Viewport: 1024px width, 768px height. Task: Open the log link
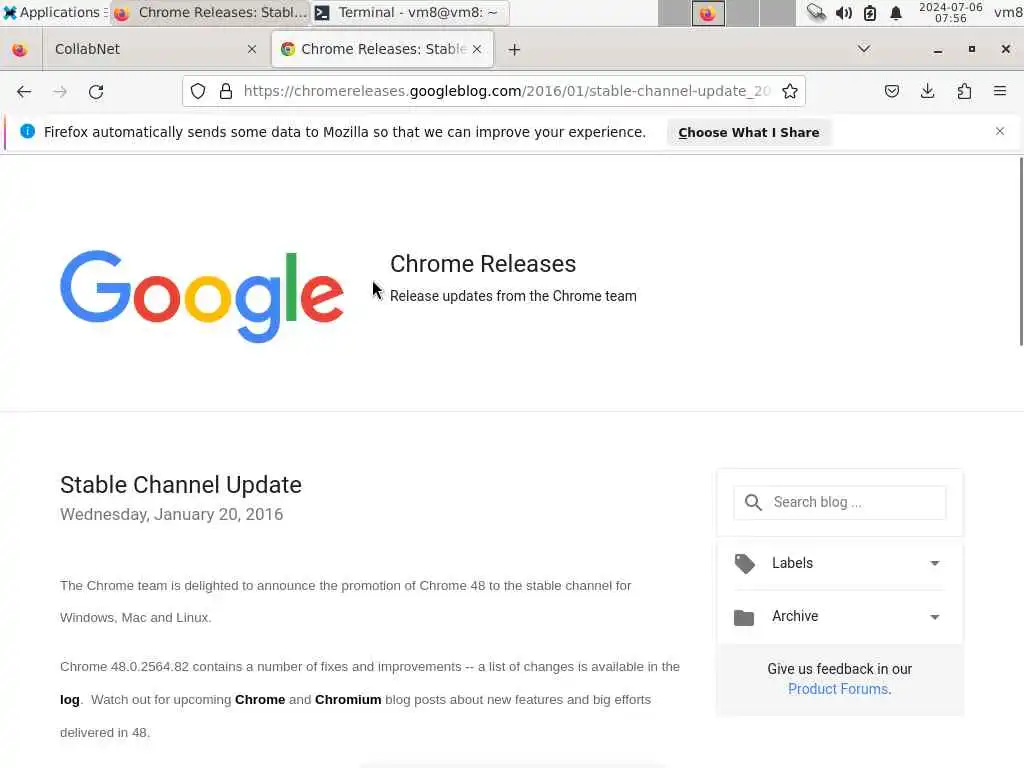click(69, 699)
